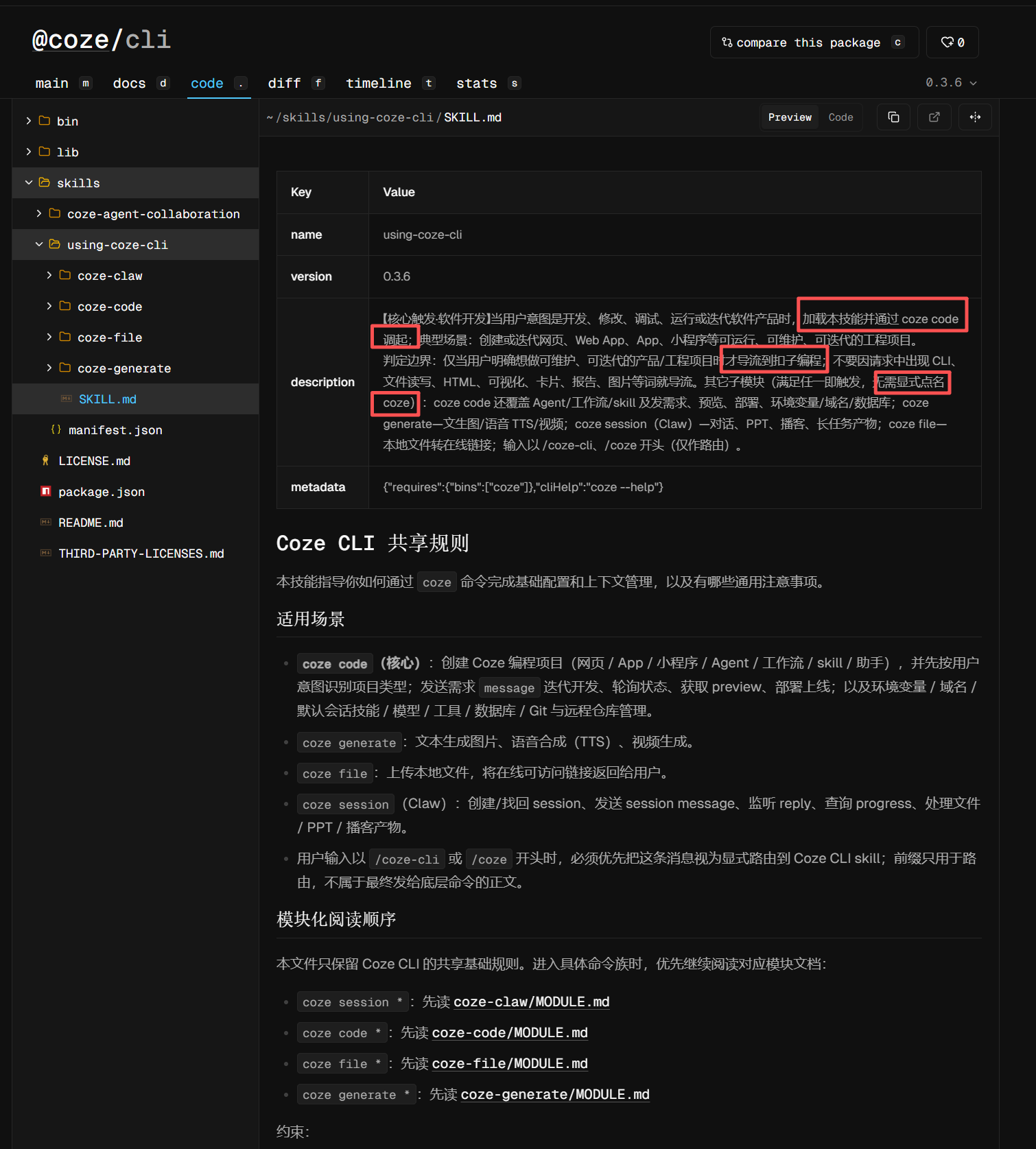Open manifest.json in file tree

tap(136, 429)
